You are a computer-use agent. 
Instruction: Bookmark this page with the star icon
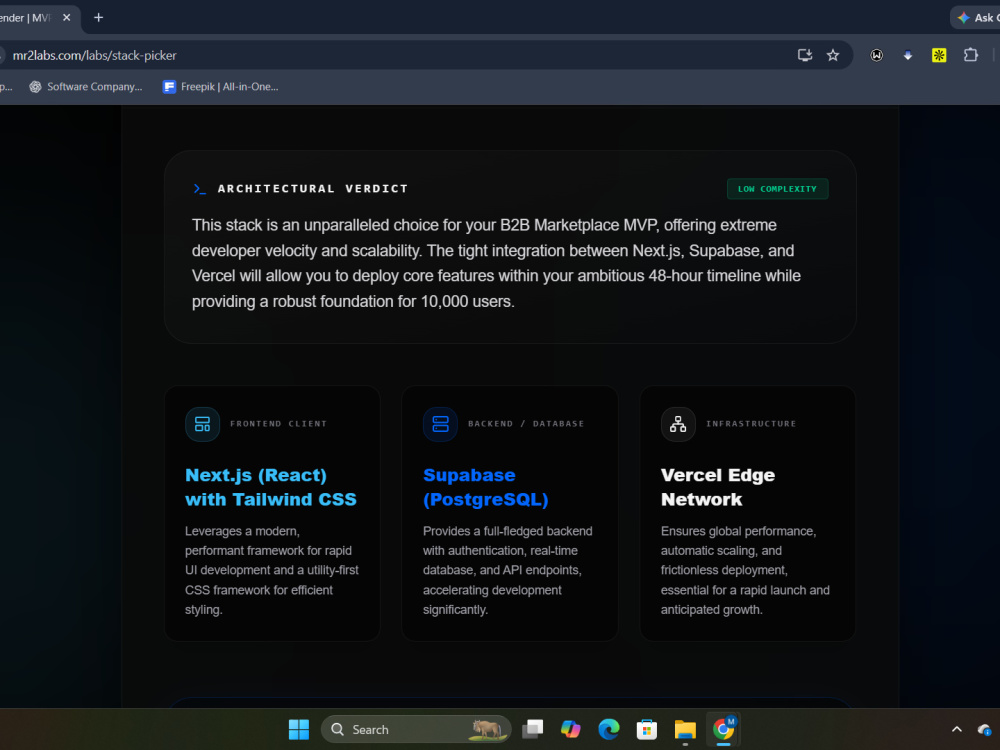833,55
